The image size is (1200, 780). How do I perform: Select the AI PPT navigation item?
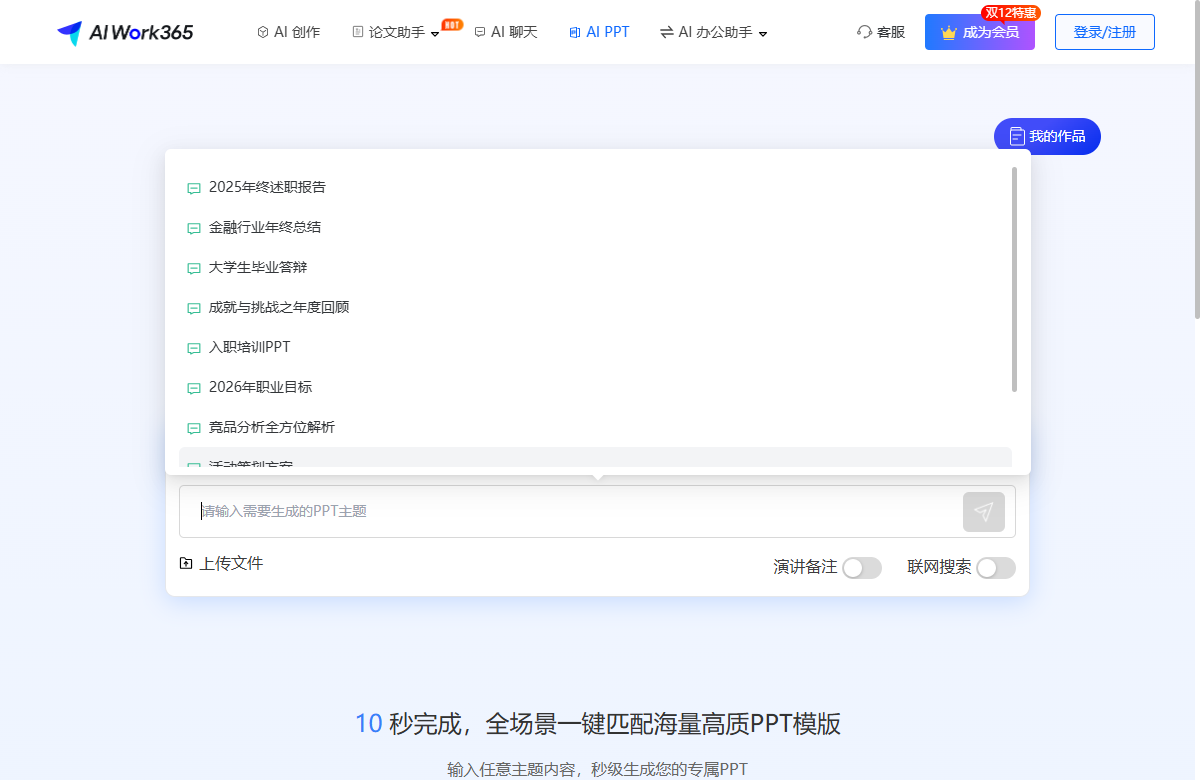(599, 31)
